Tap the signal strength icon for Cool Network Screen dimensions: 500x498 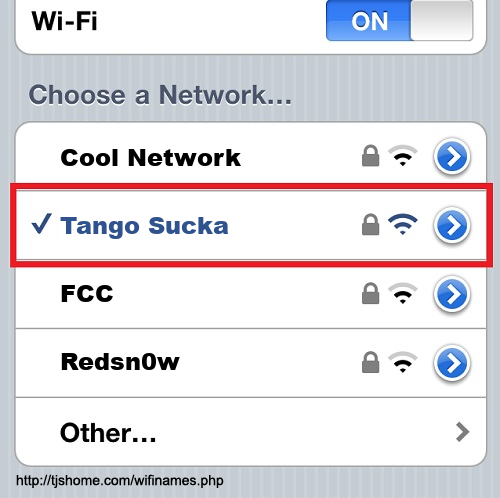coord(403,156)
